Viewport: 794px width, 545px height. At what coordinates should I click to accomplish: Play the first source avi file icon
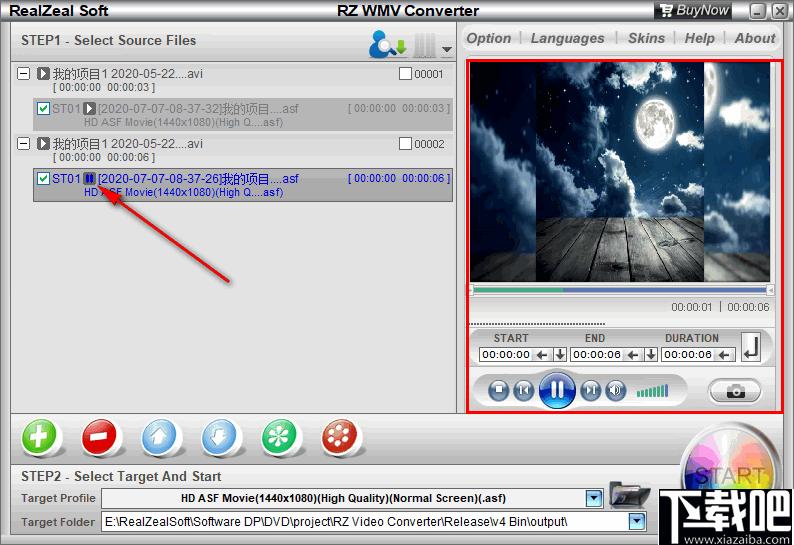point(43,73)
